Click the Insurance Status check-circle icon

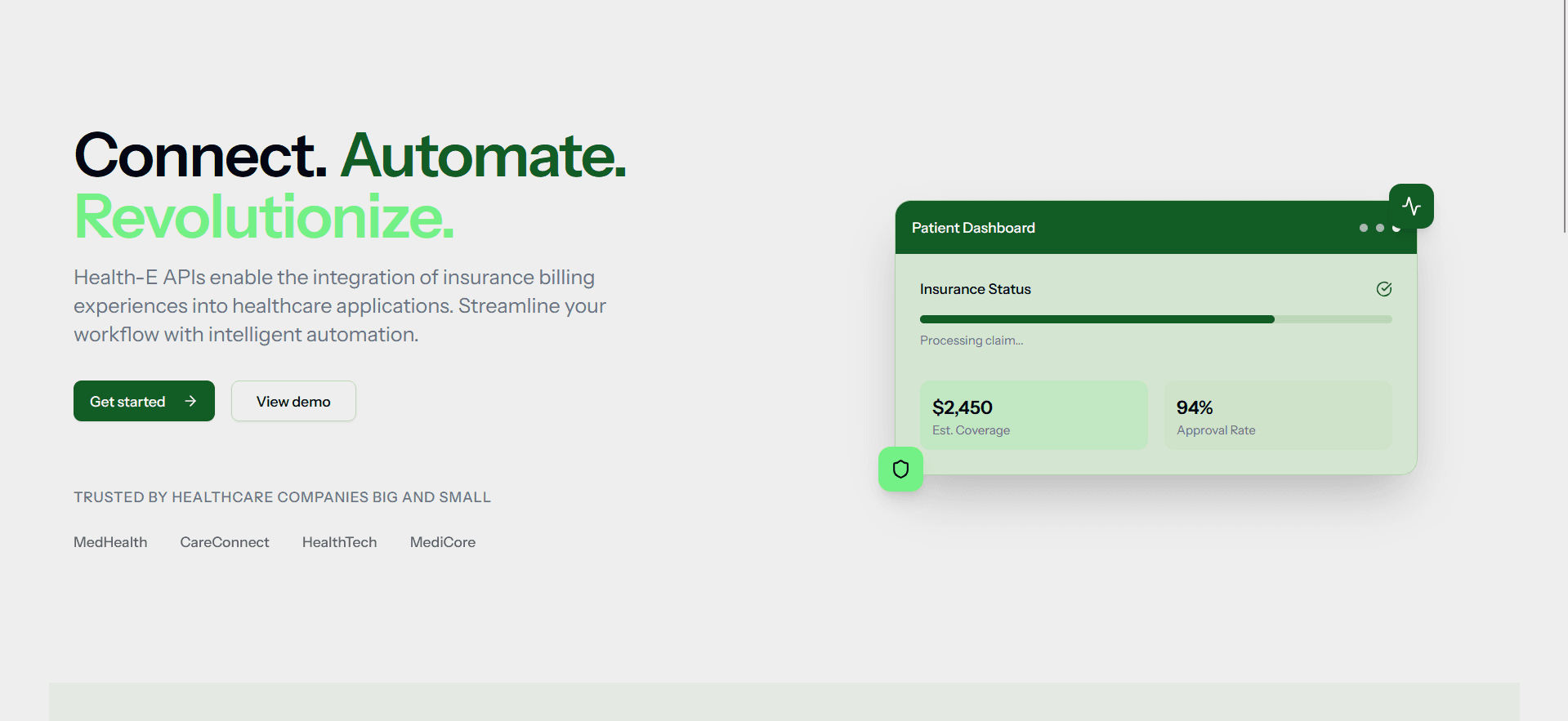1384,289
